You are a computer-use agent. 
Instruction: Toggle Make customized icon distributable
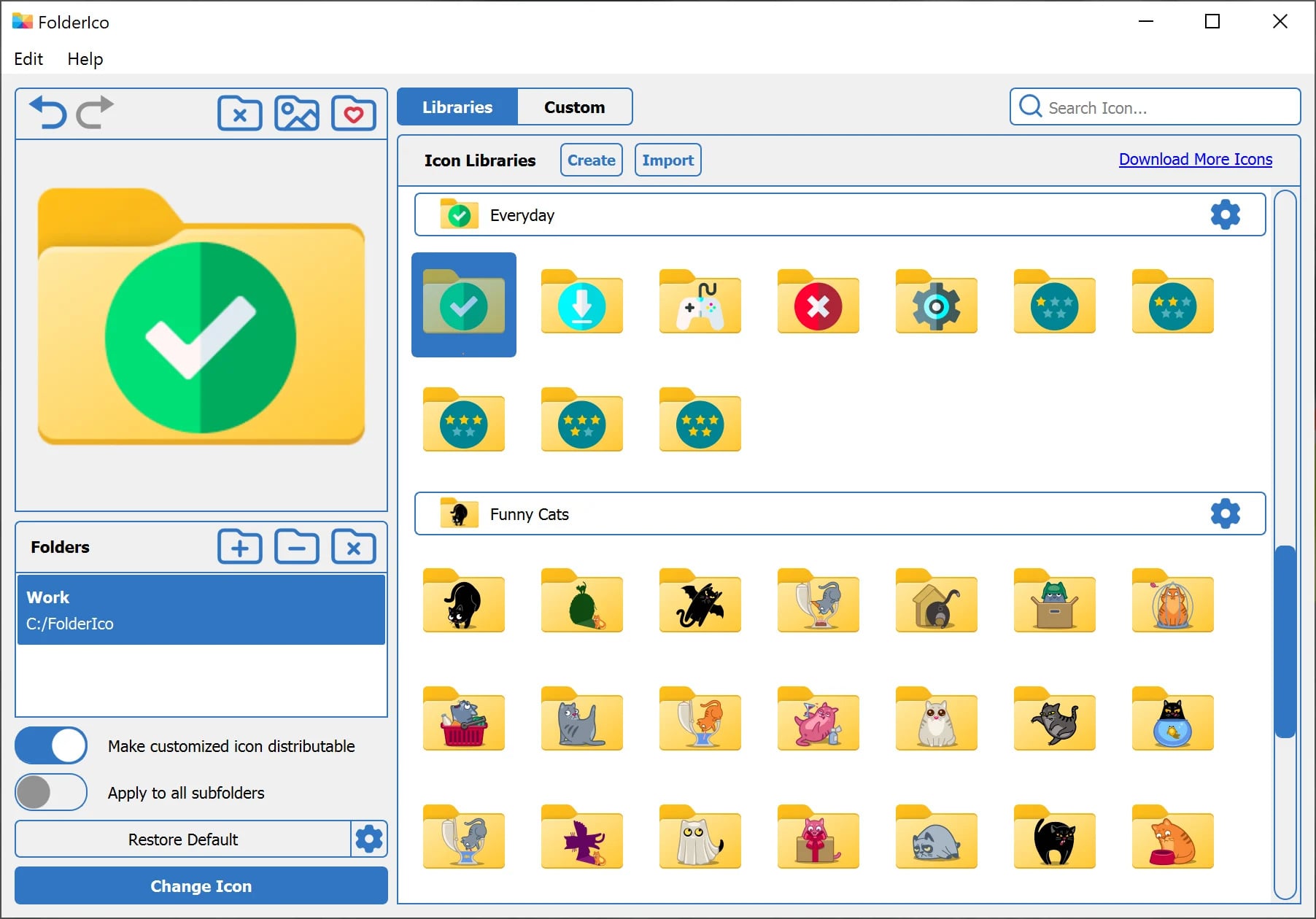[x=51, y=745]
